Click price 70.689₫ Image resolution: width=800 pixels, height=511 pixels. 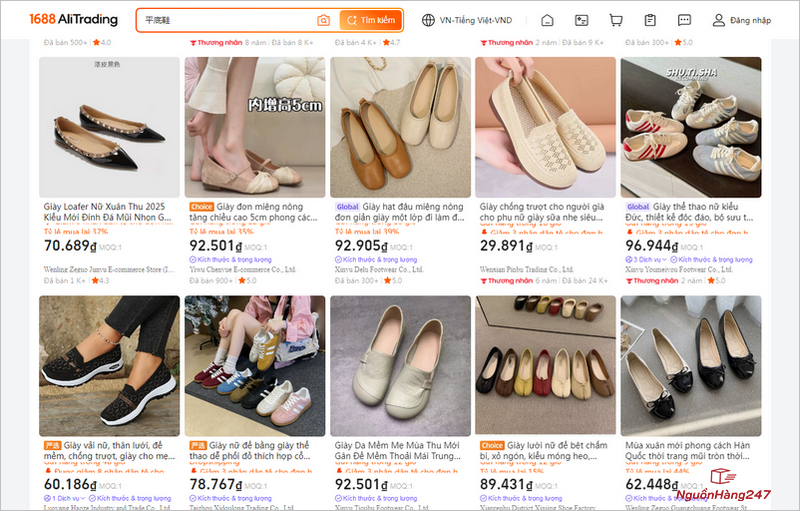[70, 246]
